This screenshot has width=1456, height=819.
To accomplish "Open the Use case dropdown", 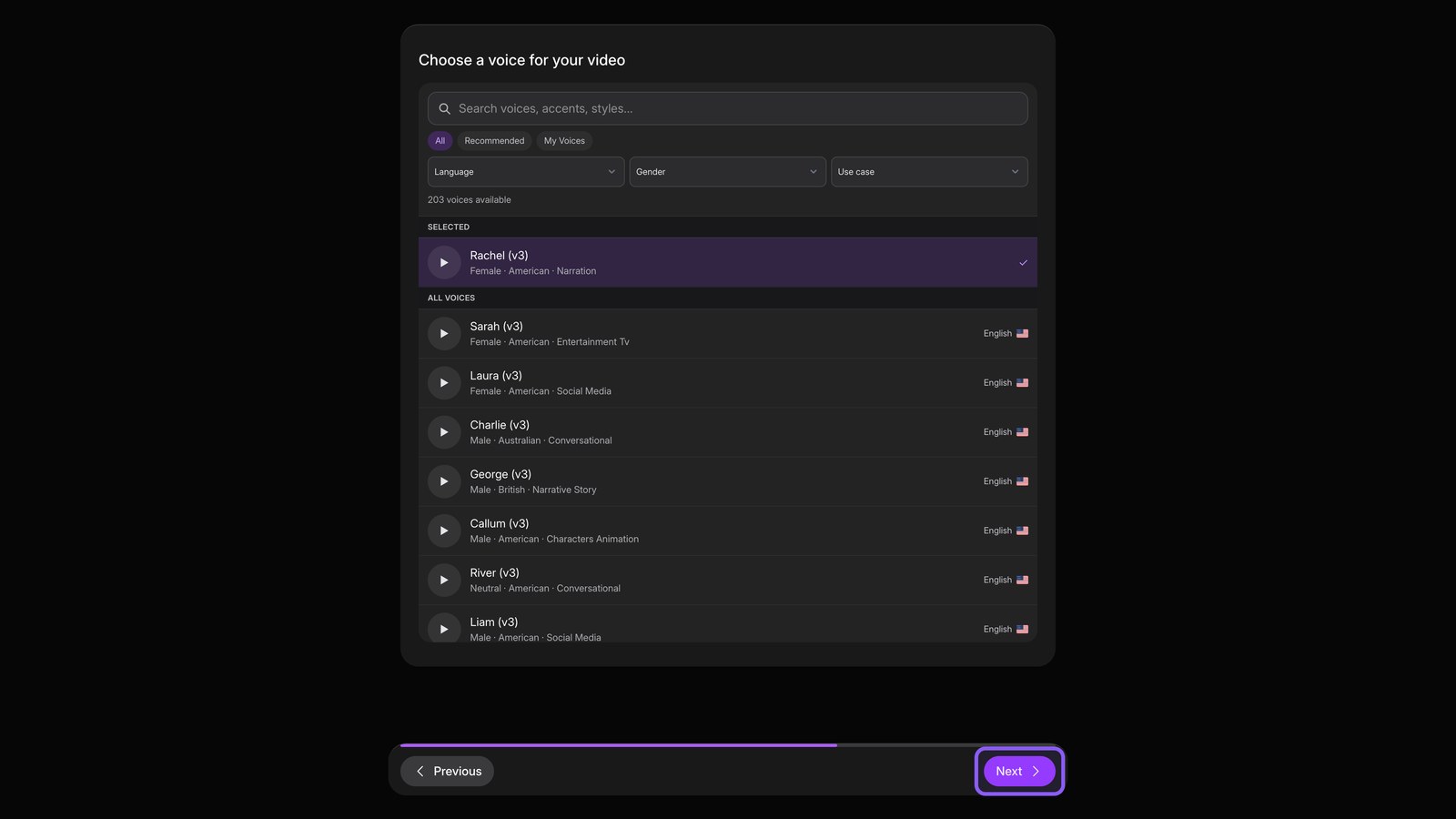I will [929, 172].
